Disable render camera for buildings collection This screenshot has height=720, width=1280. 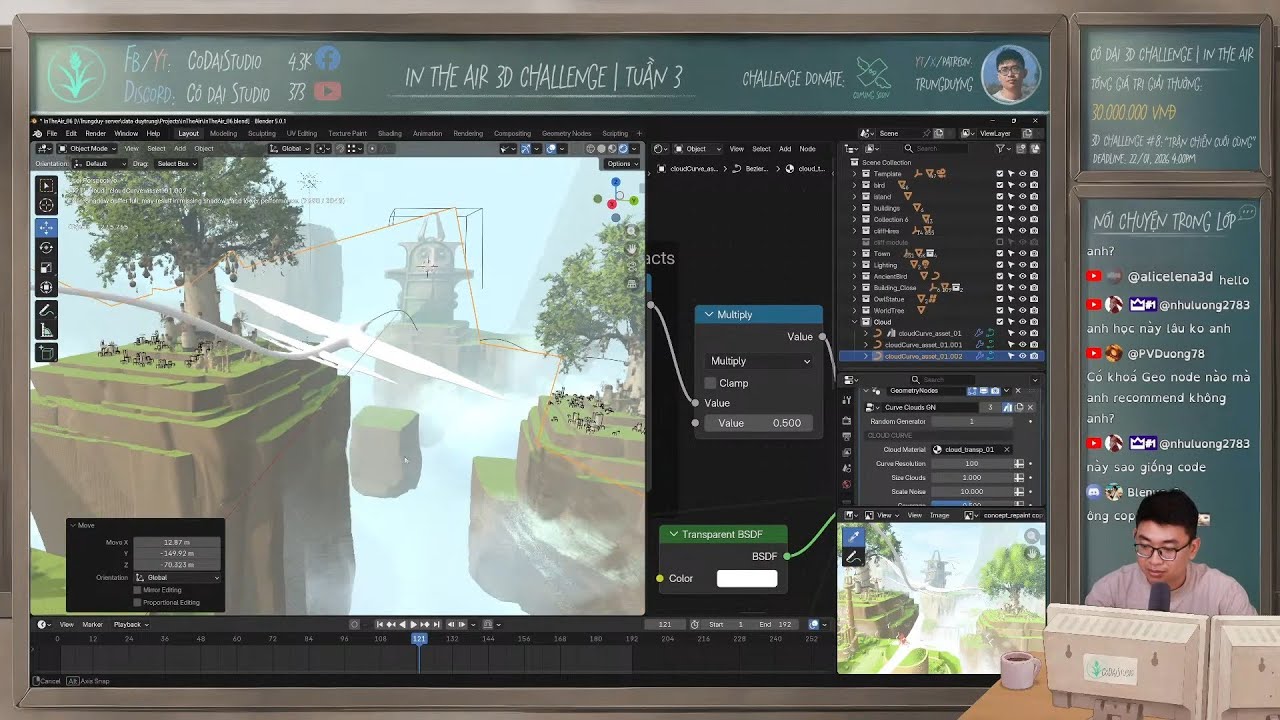pyautogui.click(x=1034, y=208)
